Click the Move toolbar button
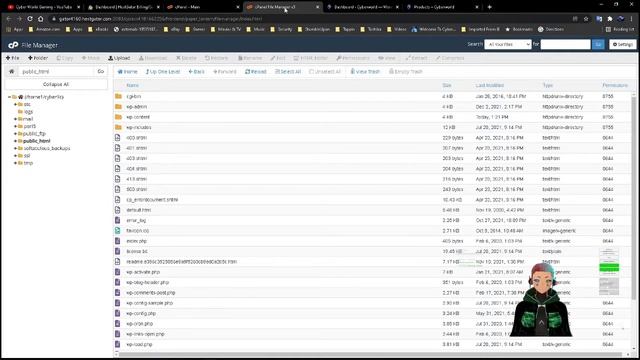Image resolution: width=640 pixels, height=360 pixels. (91, 58)
